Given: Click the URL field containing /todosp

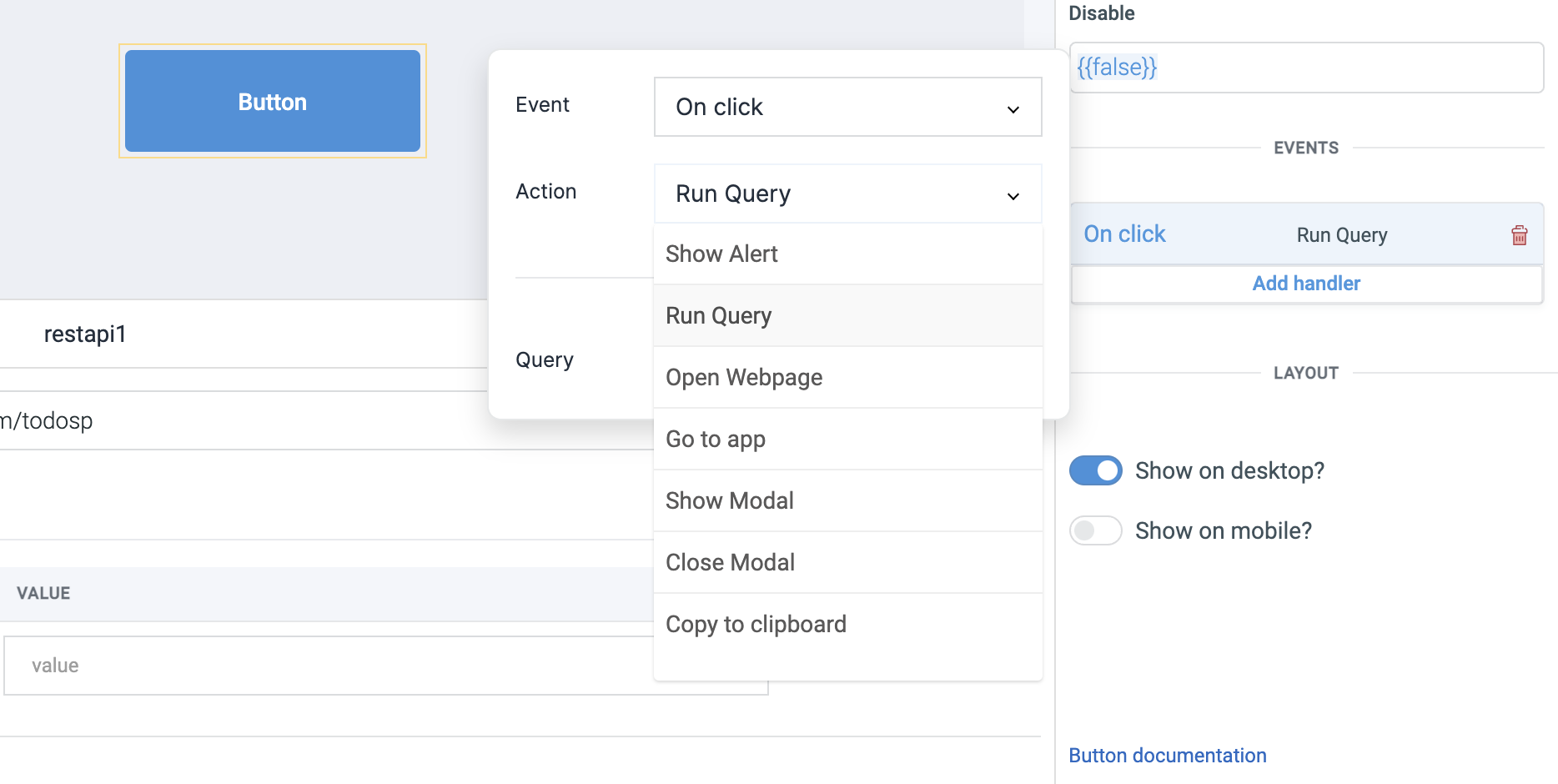Looking at the screenshot, I should click(x=244, y=420).
